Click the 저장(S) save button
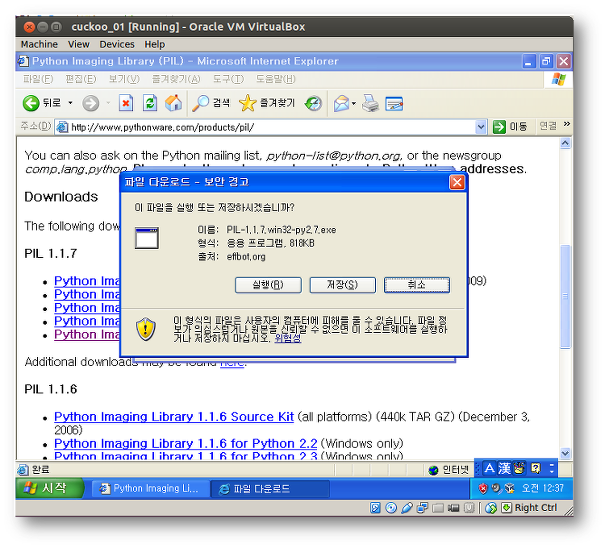 (x=342, y=285)
